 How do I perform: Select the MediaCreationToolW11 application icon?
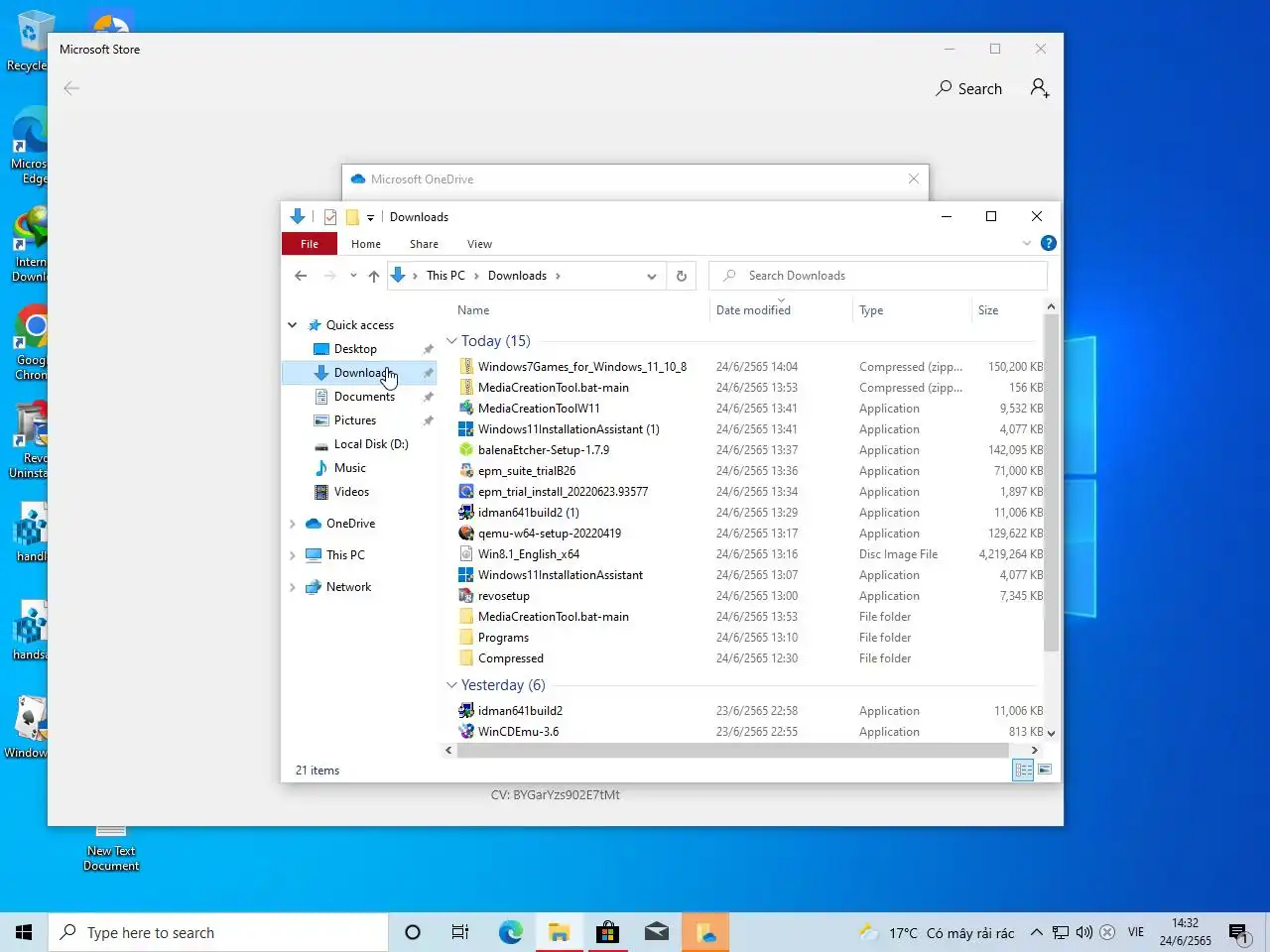click(x=466, y=409)
